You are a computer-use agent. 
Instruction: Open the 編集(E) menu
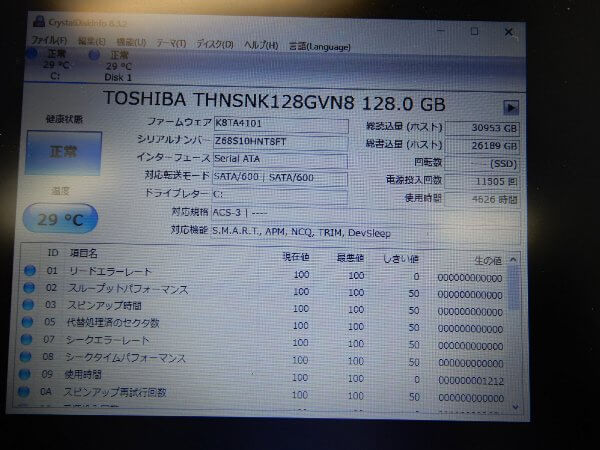pyautogui.click(x=91, y=41)
